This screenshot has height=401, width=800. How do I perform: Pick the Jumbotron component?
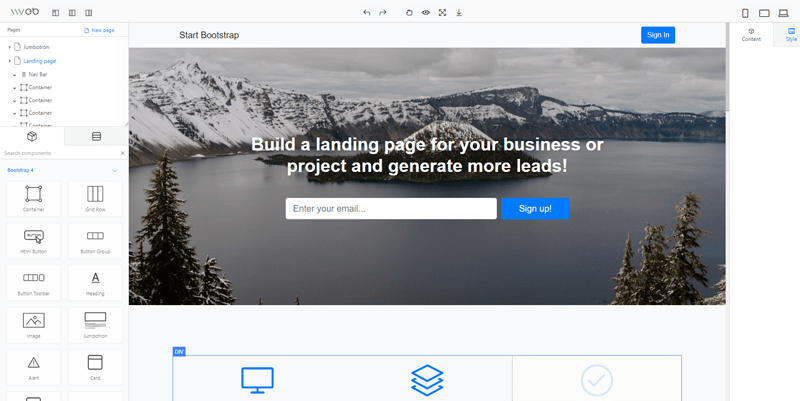(95, 325)
